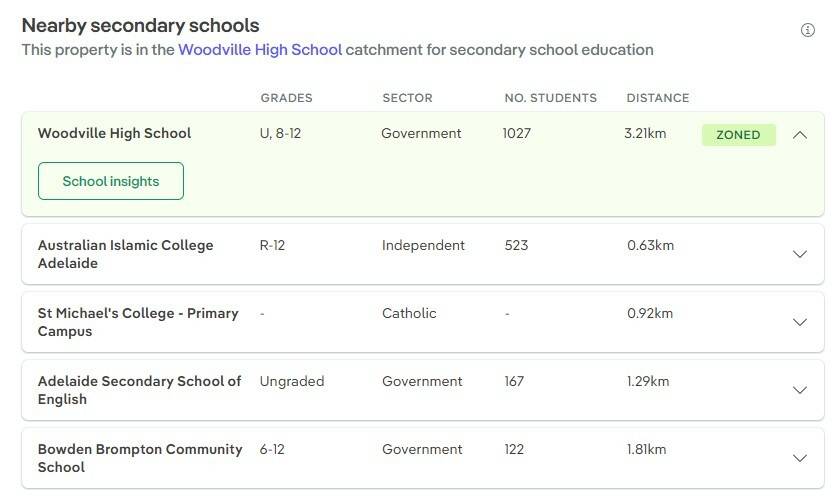Expand the Bowden Brompton Community School row

pyautogui.click(x=799, y=458)
